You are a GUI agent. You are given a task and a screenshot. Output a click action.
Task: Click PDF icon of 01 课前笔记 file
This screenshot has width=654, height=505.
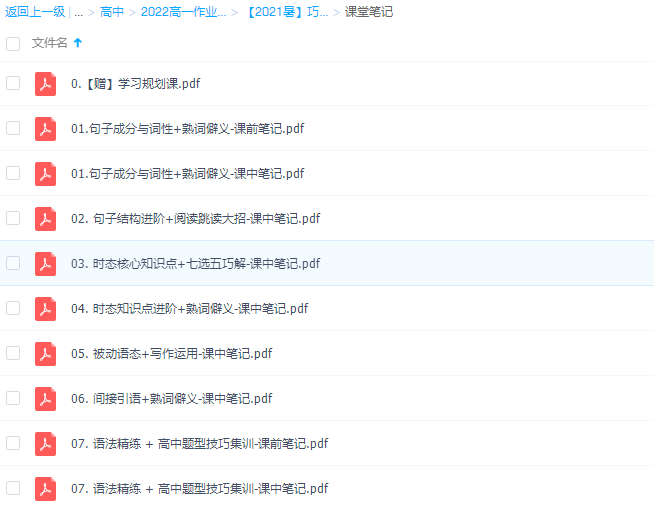45,129
